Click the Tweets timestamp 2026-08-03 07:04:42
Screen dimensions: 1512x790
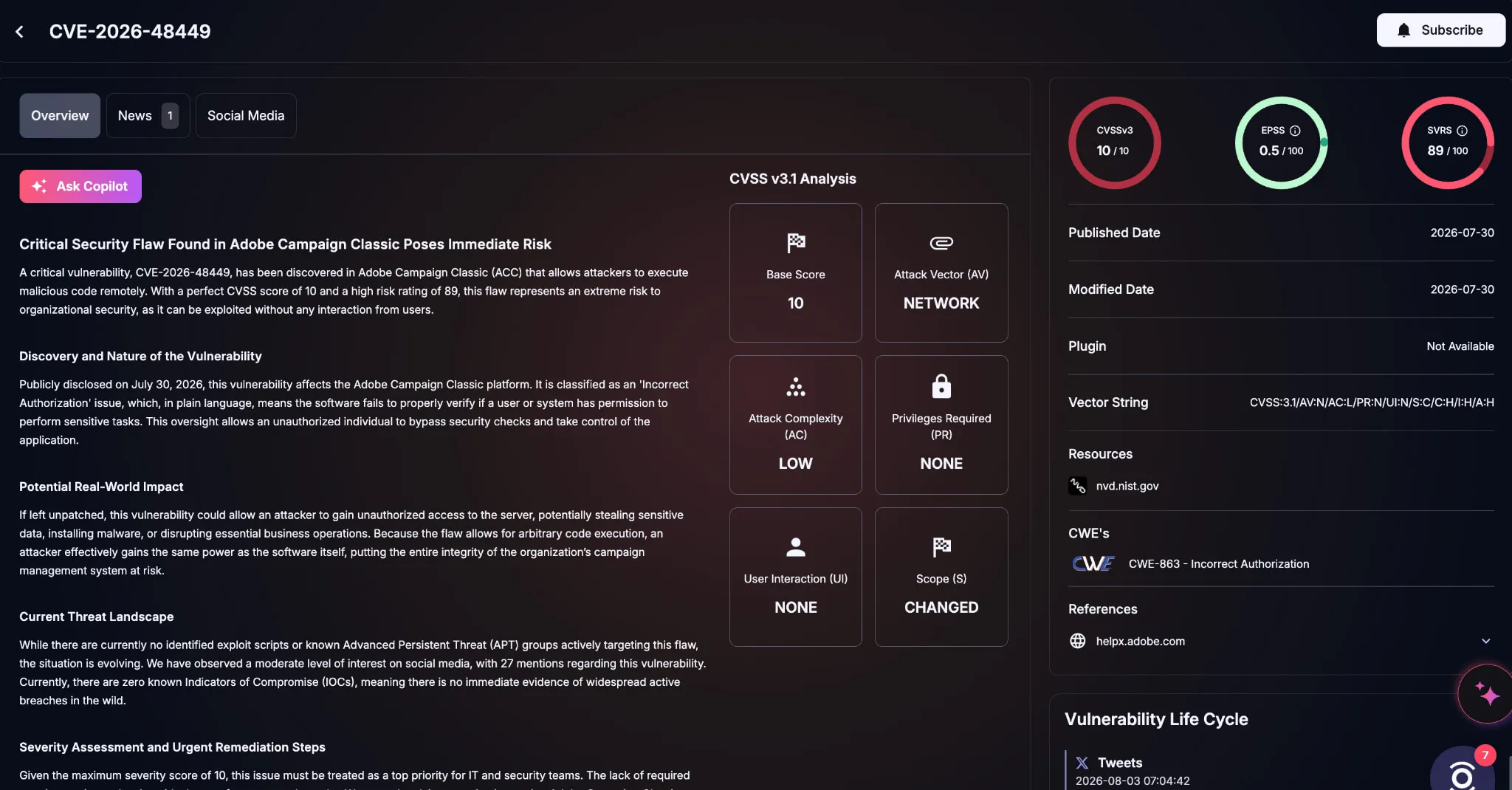click(x=1132, y=781)
